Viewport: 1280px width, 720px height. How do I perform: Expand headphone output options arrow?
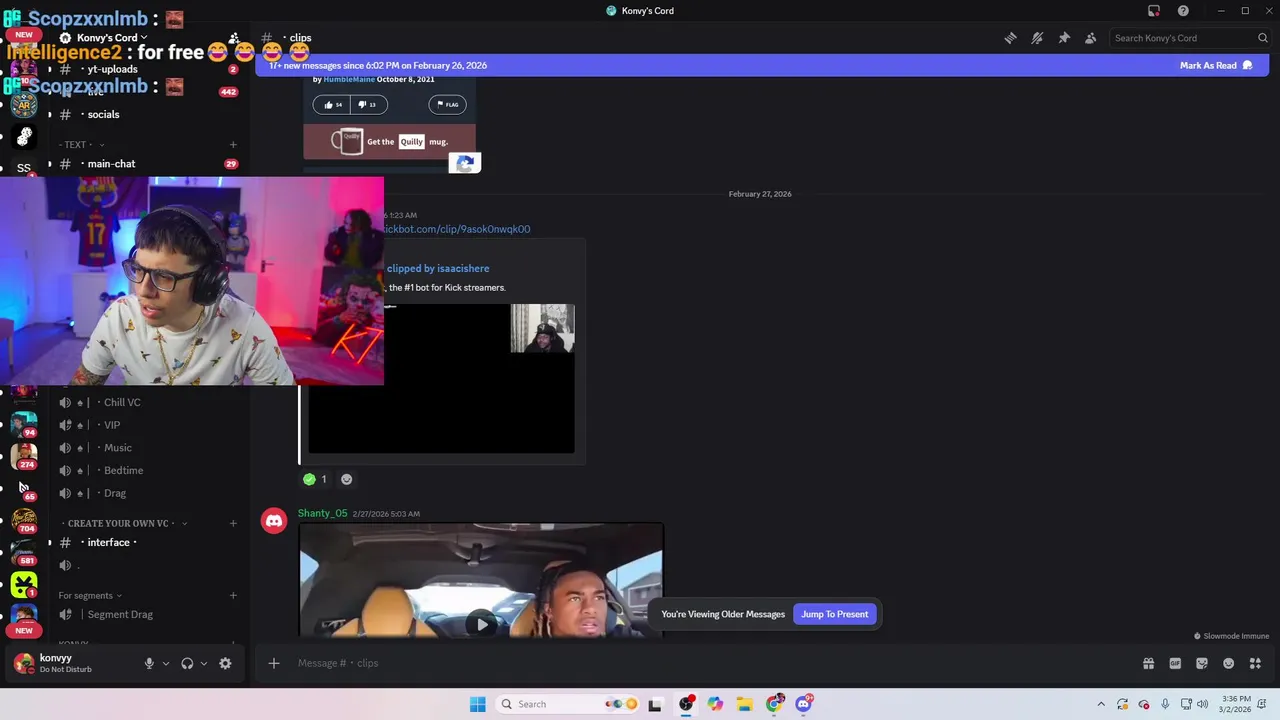coord(204,663)
